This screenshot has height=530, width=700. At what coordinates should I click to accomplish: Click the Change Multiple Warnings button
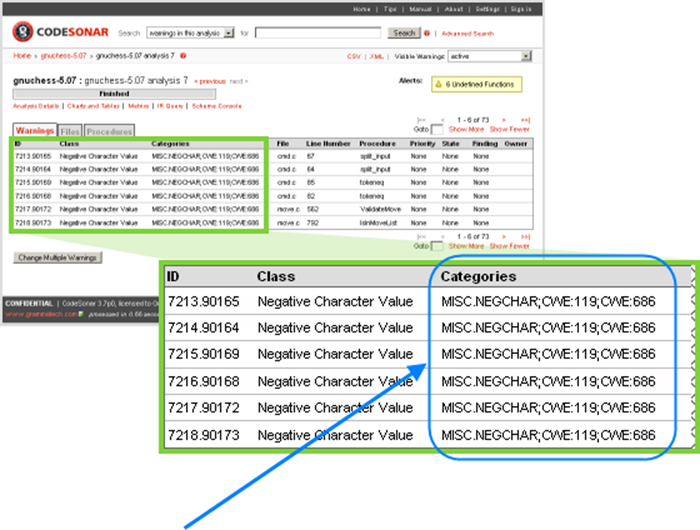click(58, 258)
